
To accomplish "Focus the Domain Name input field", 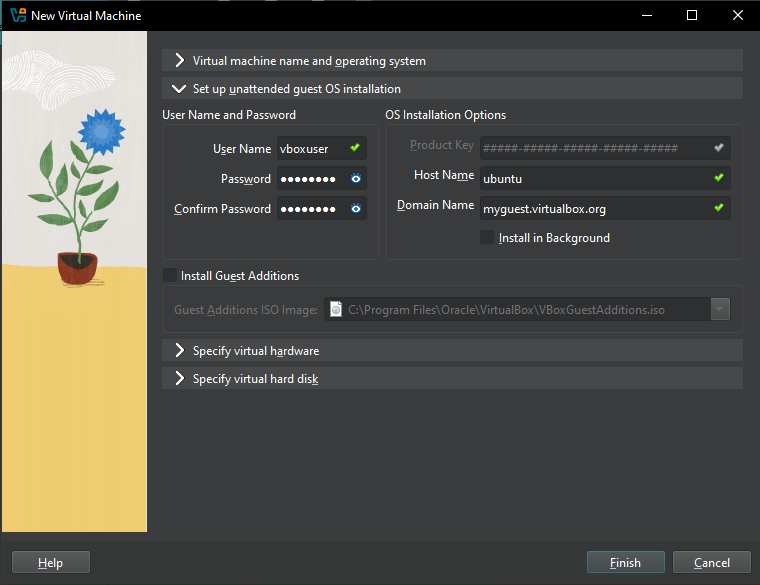I will click(593, 209).
